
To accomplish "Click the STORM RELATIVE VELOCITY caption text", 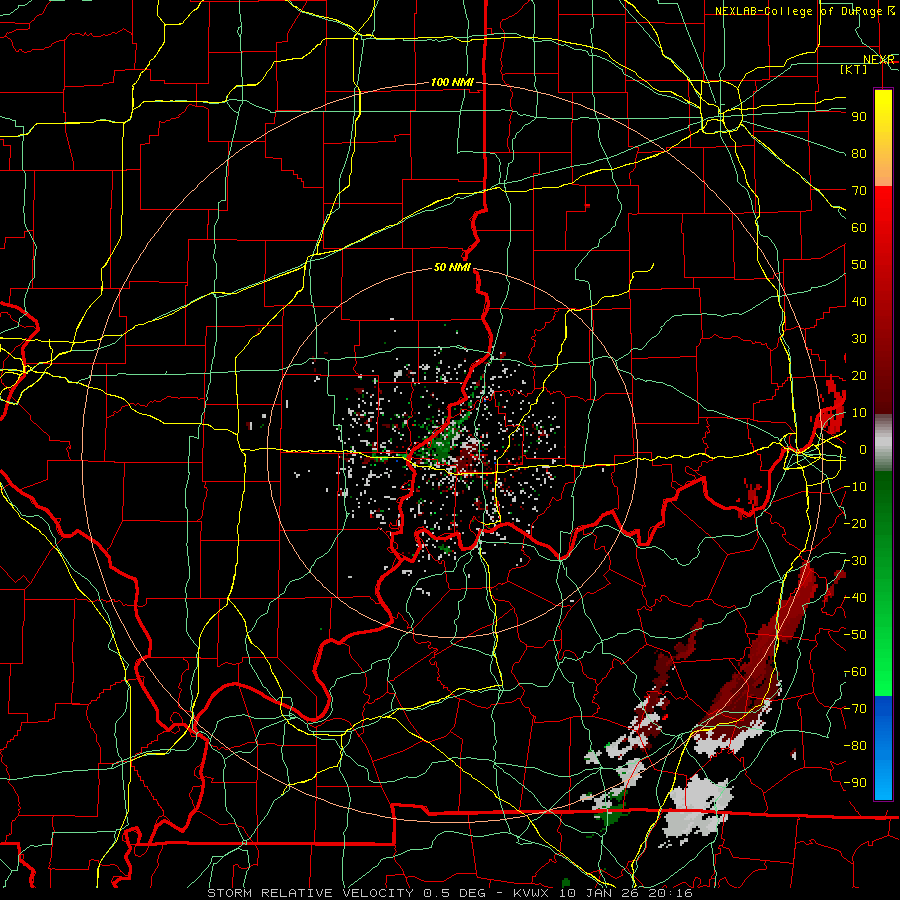I will coord(310,893).
